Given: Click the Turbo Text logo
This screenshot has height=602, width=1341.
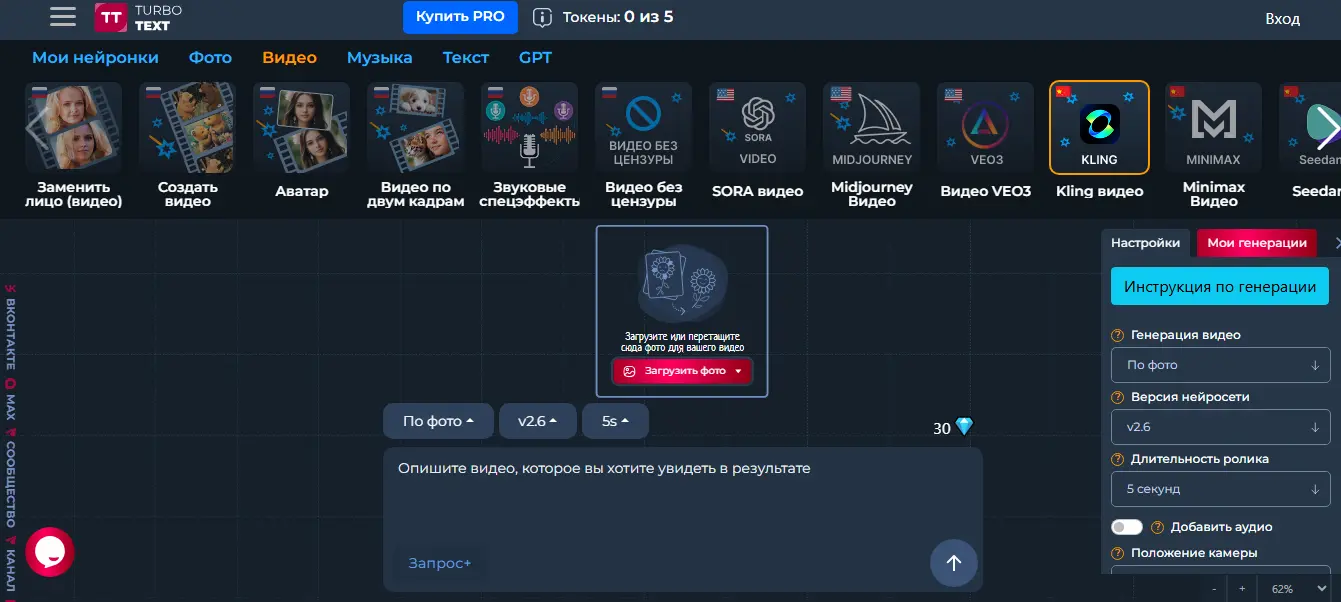Looking at the screenshot, I should pyautogui.click(x=139, y=17).
